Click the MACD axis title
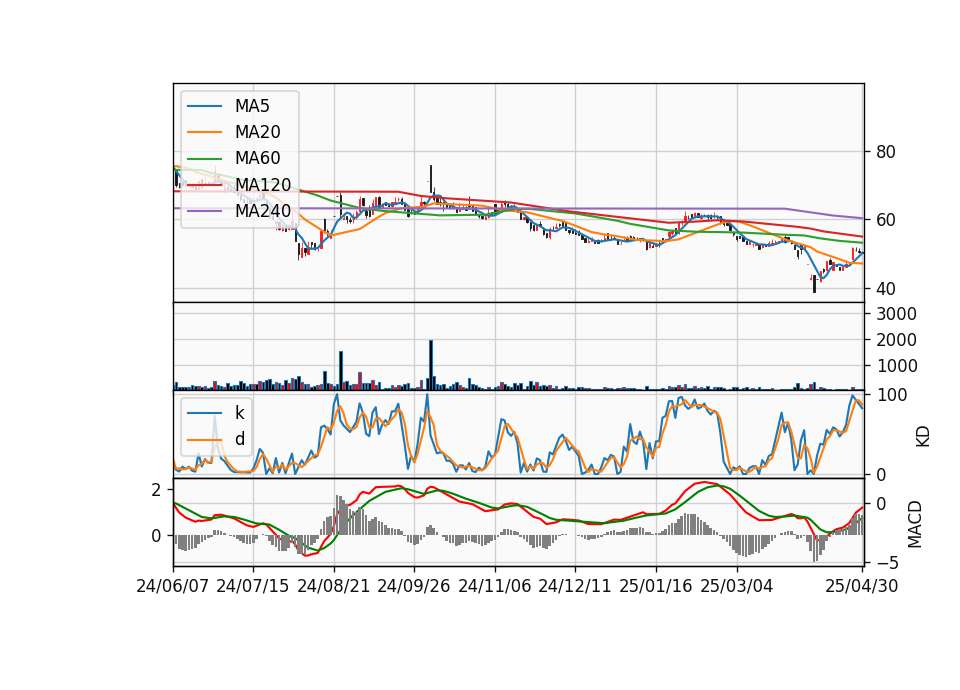 click(x=915, y=524)
